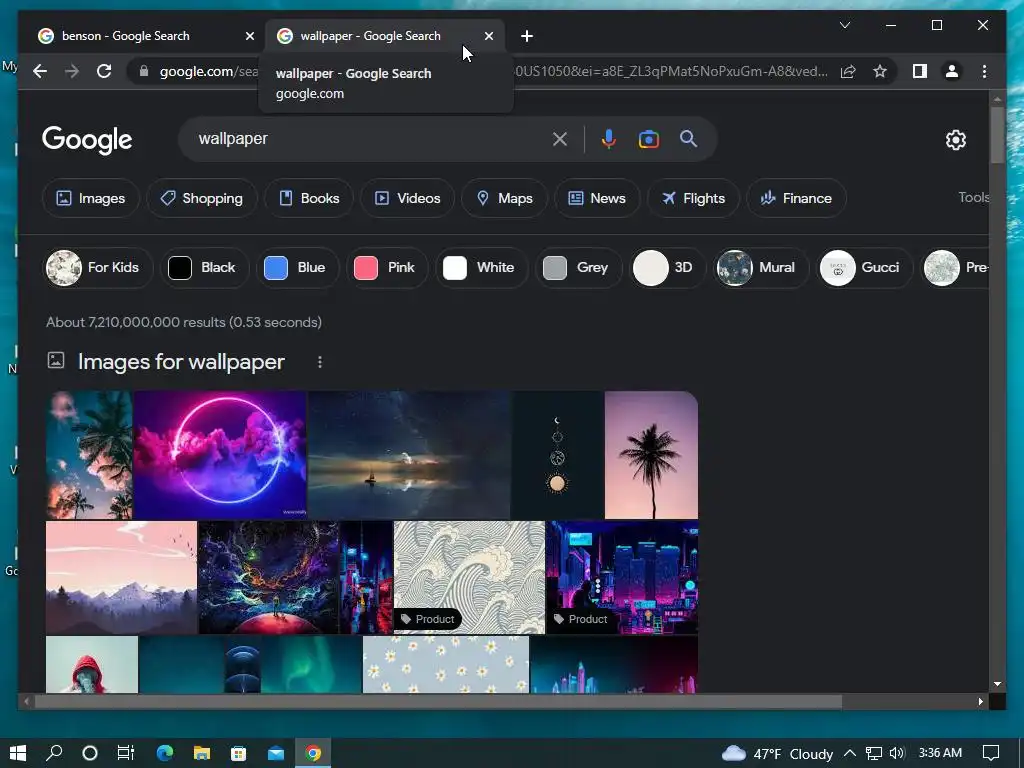Open Windows taskbar search
Screen dimensions: 1024x768
[x=54, y=753]
